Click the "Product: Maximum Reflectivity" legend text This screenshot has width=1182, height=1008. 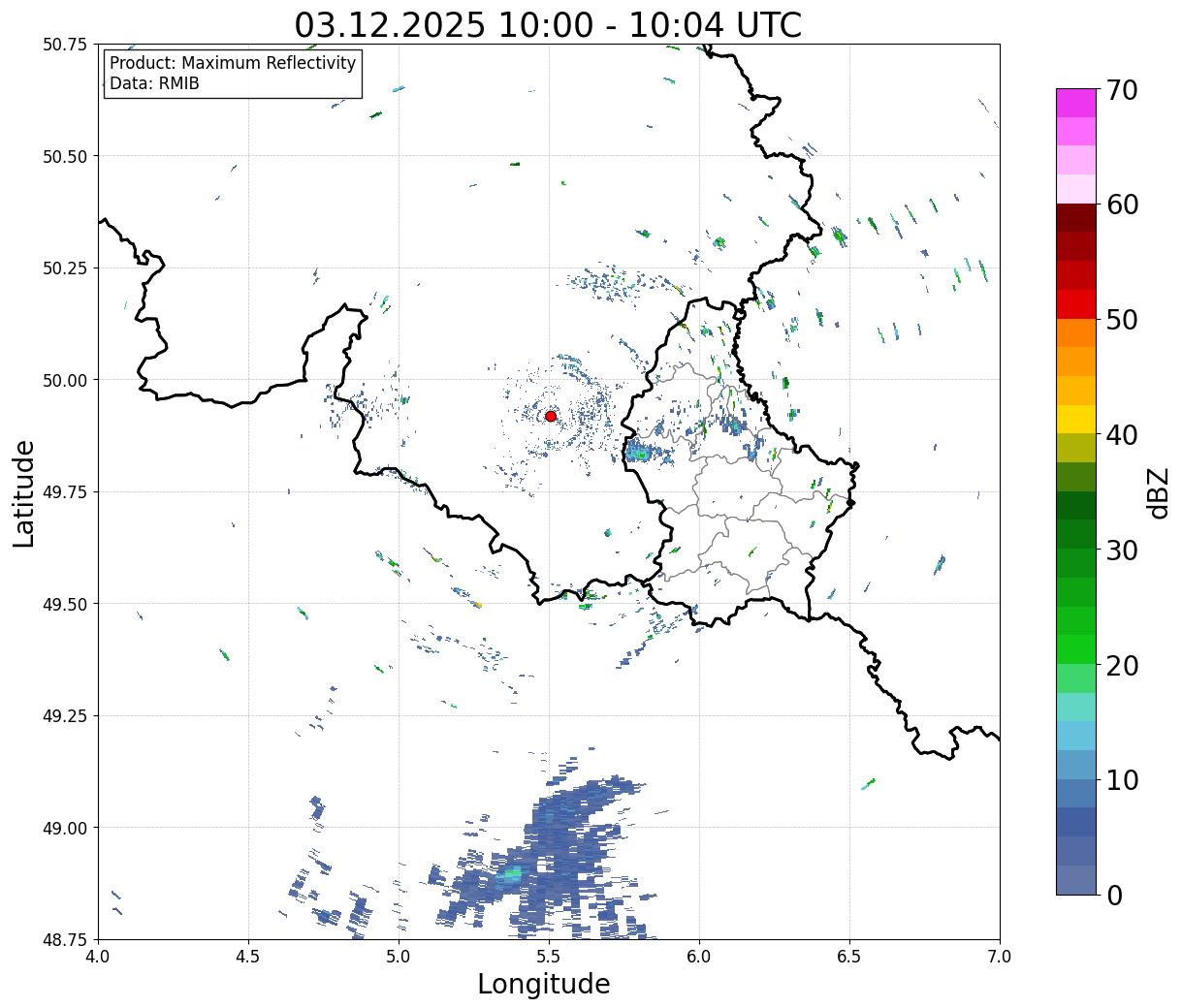click(x=233, y=63)
